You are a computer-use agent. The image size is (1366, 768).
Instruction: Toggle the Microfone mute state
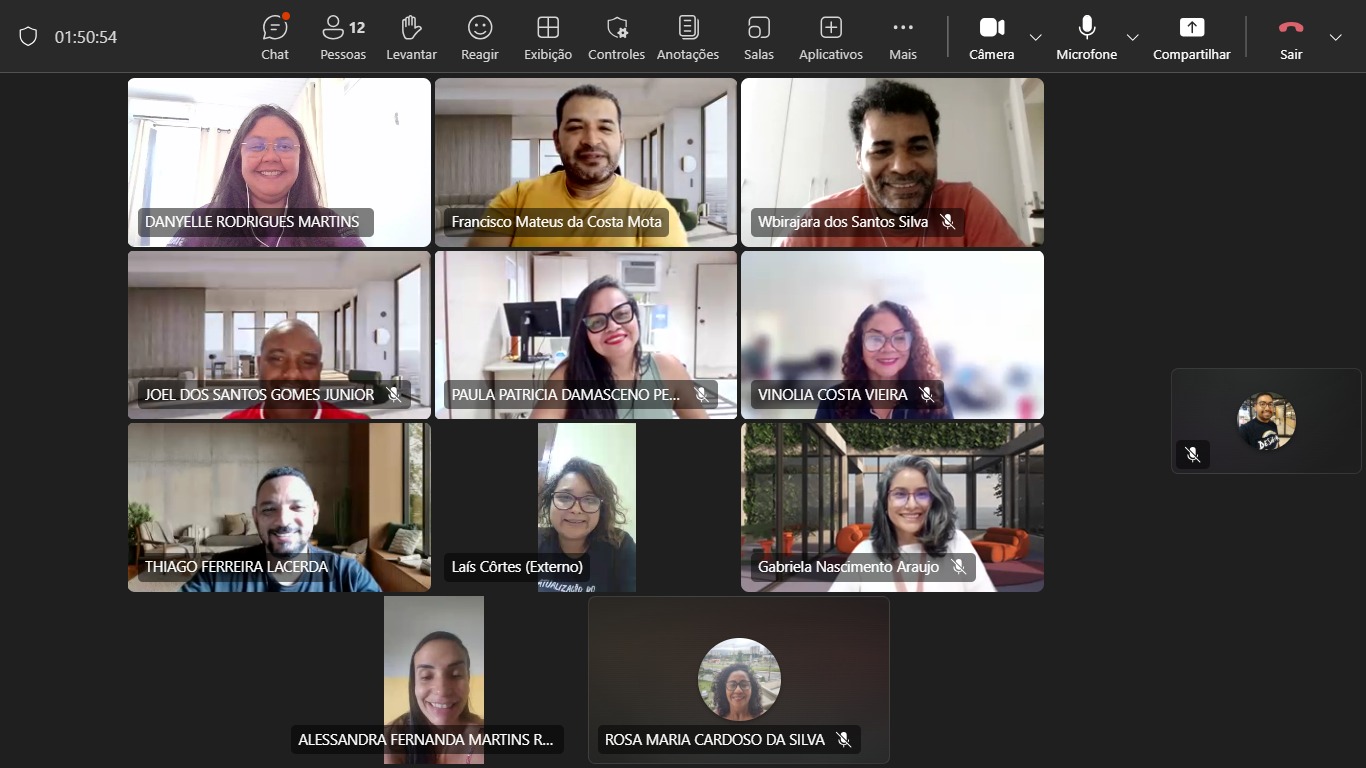(1086, 37)
